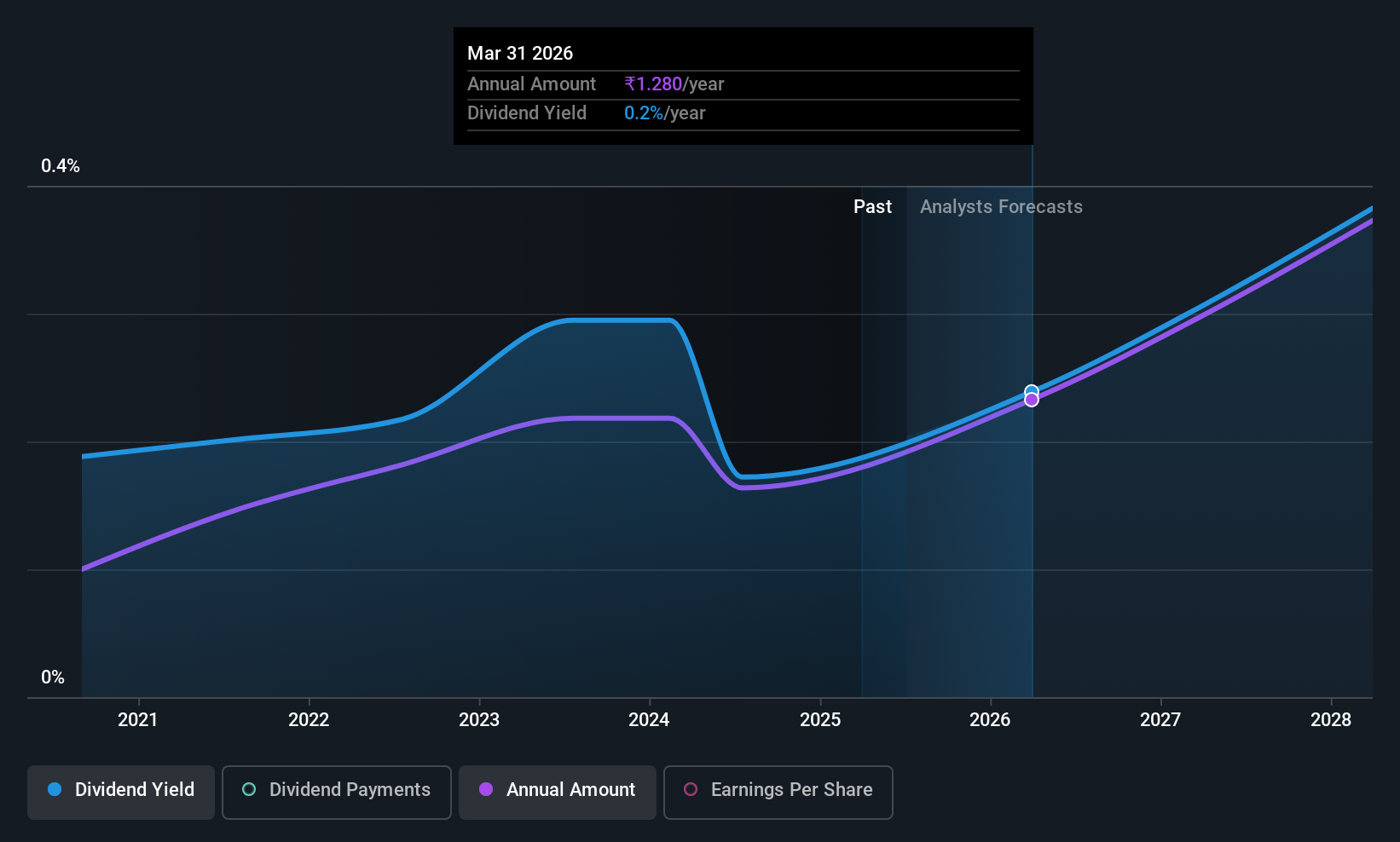Click the blue Dividend Yield data point marker
This screenshot has width=1400, height=842.
click(x=1032, y=392)
